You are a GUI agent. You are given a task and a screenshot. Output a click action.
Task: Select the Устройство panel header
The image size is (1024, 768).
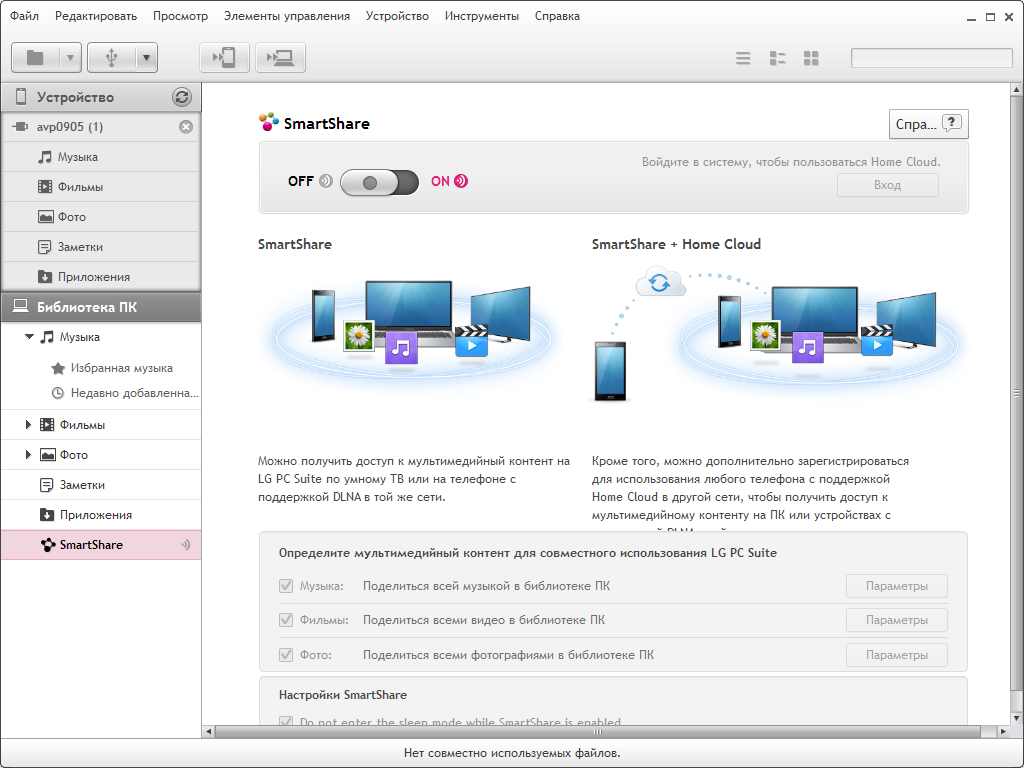[x=101, y=97]
